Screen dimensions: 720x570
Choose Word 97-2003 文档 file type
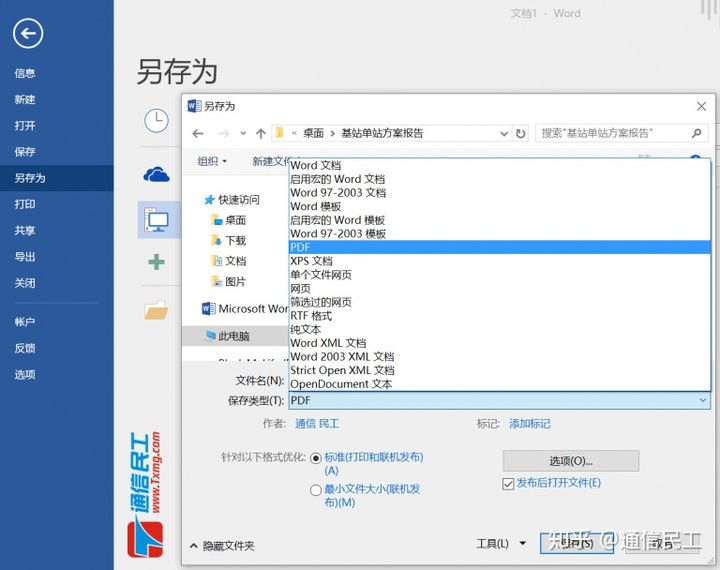coord(500,193)
